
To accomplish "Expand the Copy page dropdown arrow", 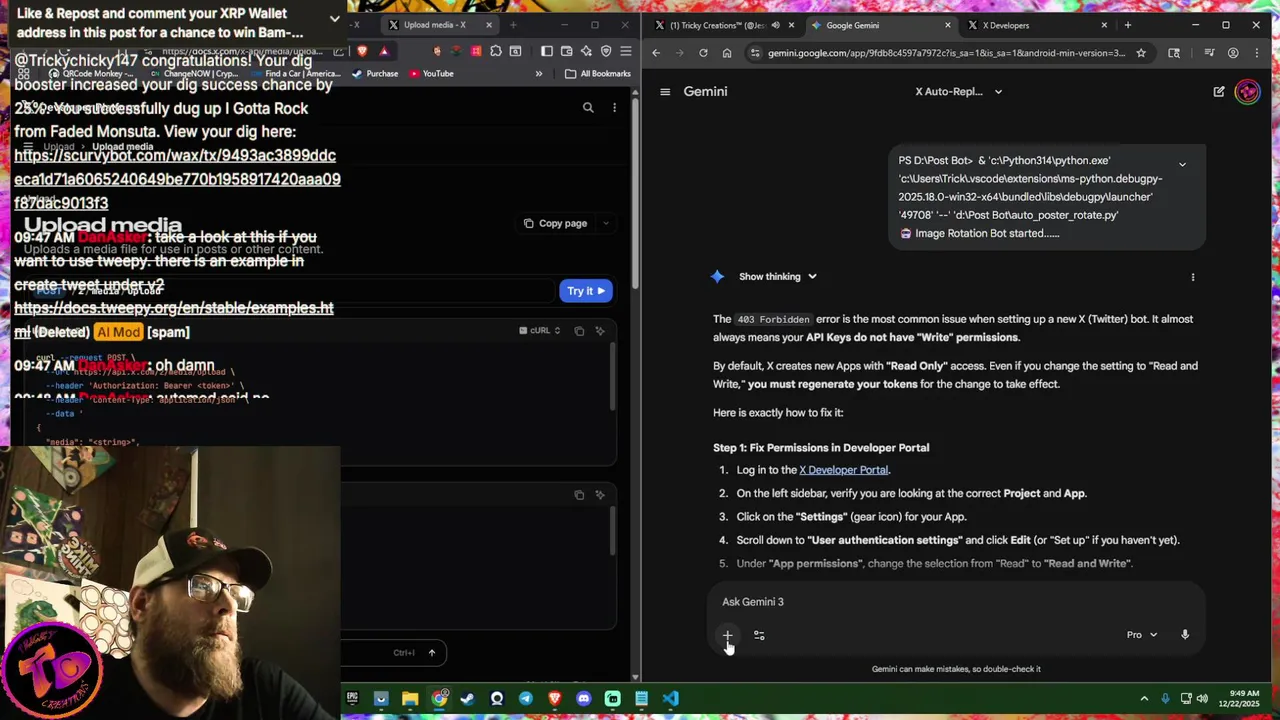I will 605,223.
